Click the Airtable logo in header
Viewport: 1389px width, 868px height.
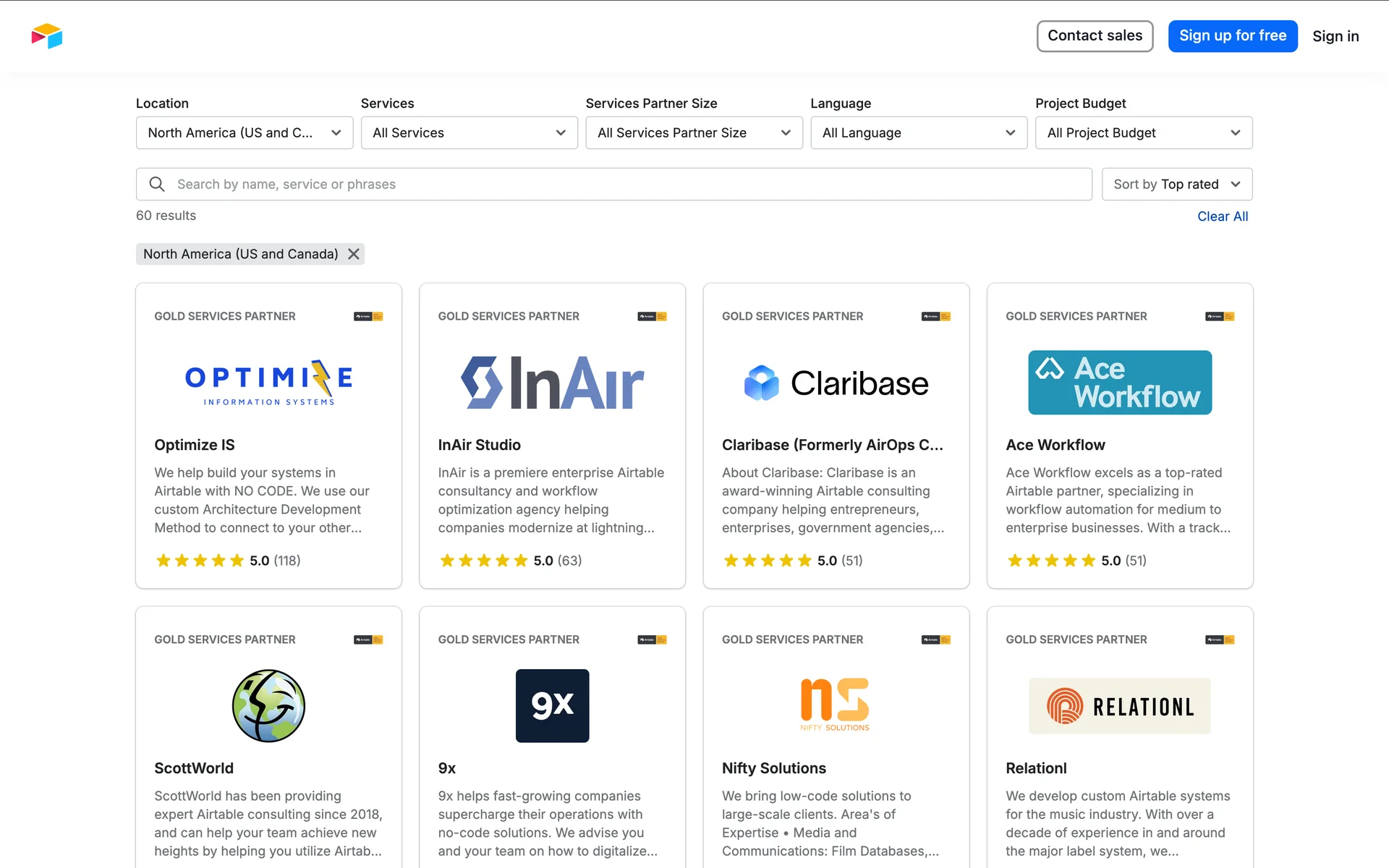(x=47, y=36)
